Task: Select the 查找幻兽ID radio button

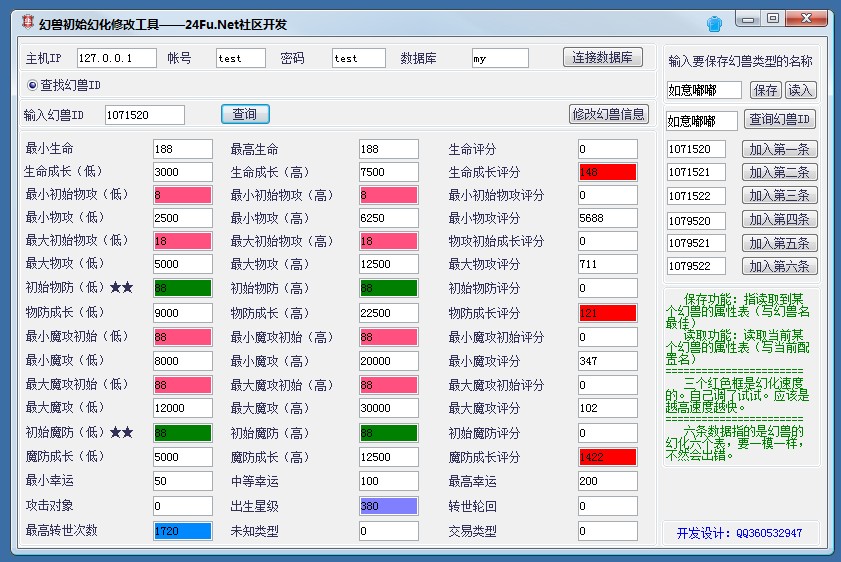Action: 32,85
